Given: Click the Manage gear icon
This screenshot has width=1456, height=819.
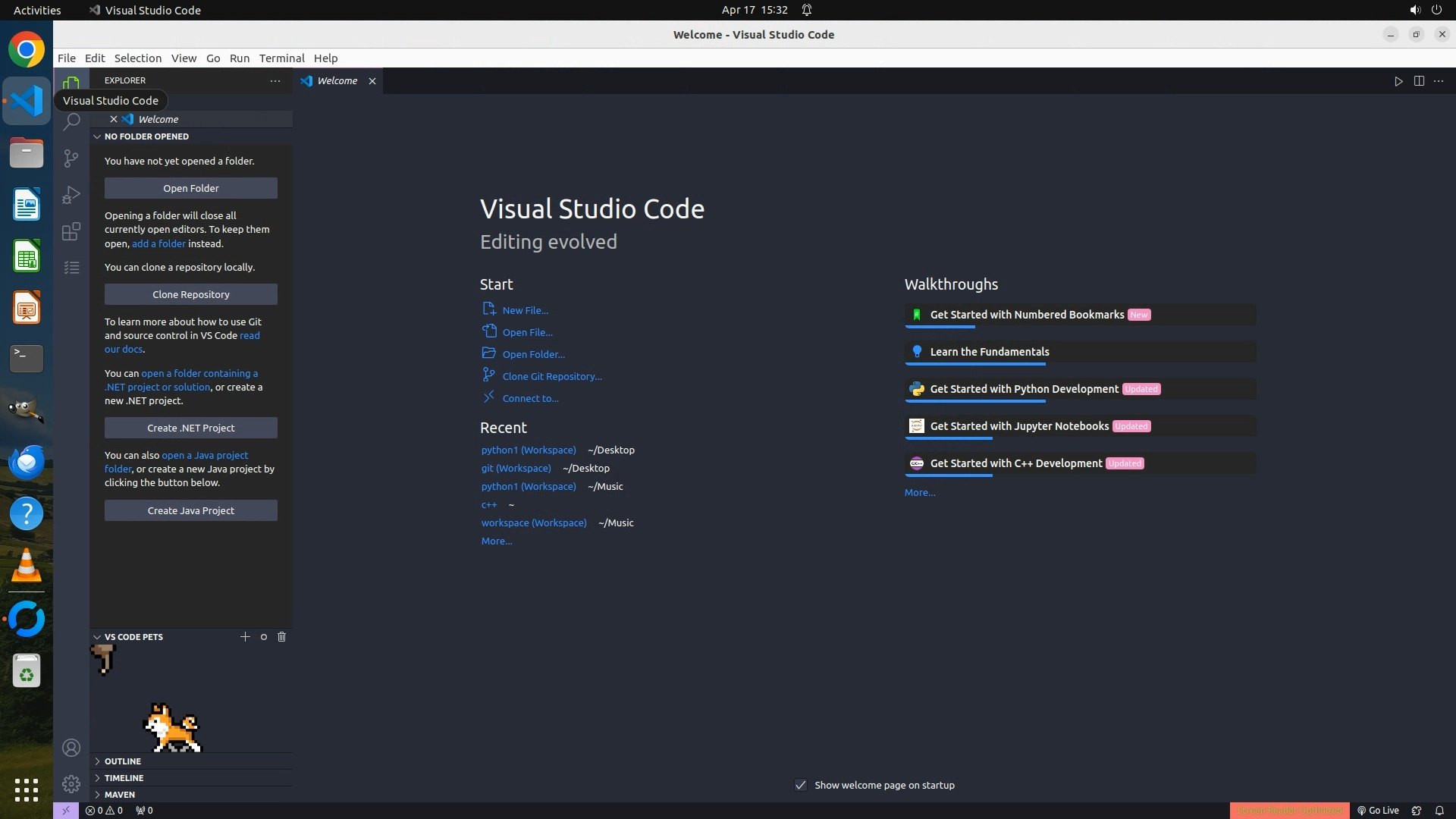Looking at the screenshot, I should point(71,783).
